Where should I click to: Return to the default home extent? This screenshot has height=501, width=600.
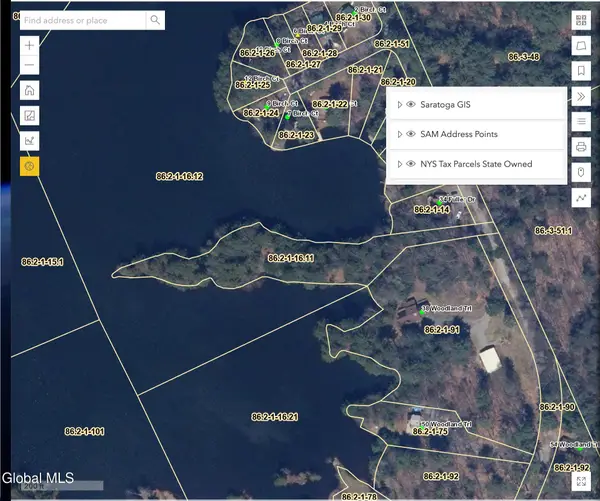coord(29,91)
